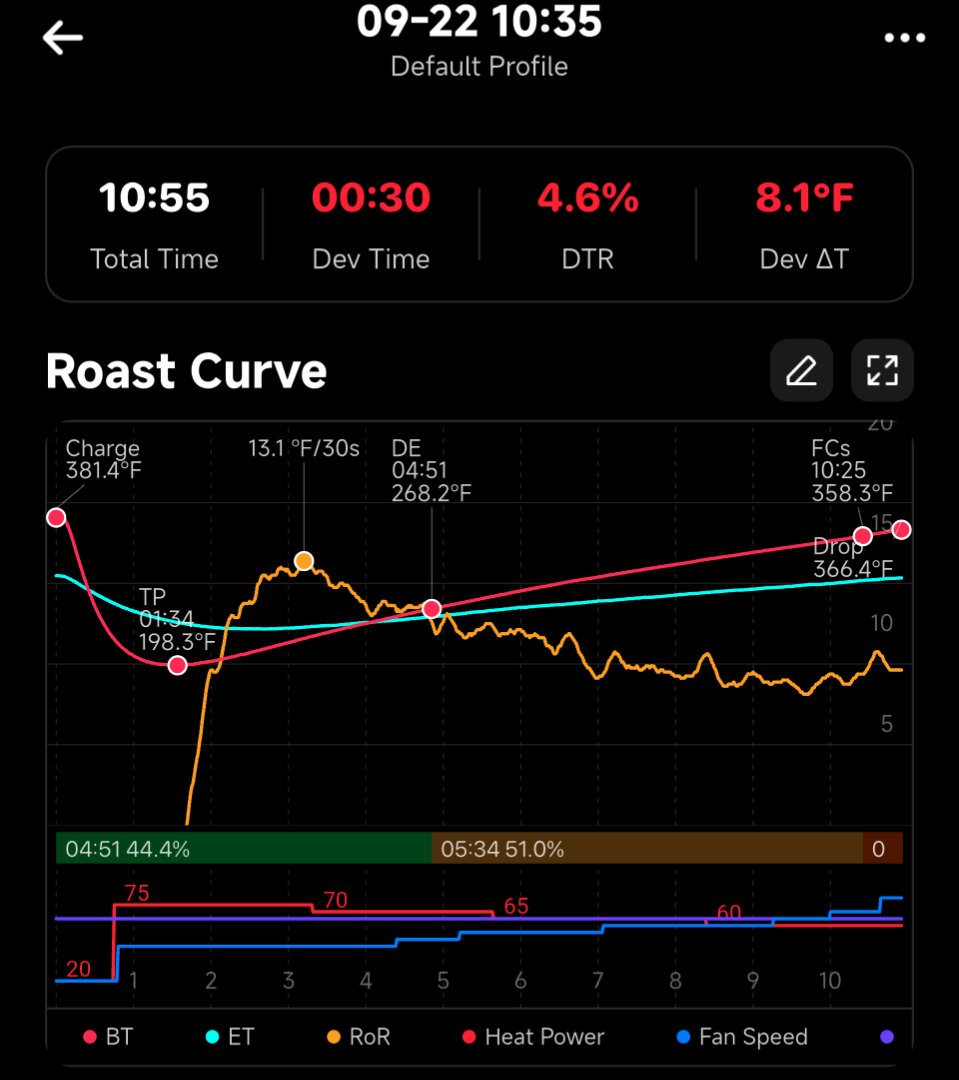Tap the 4.6% DTR value
This screenshot has height=1080, width=959.
point(588,198)
